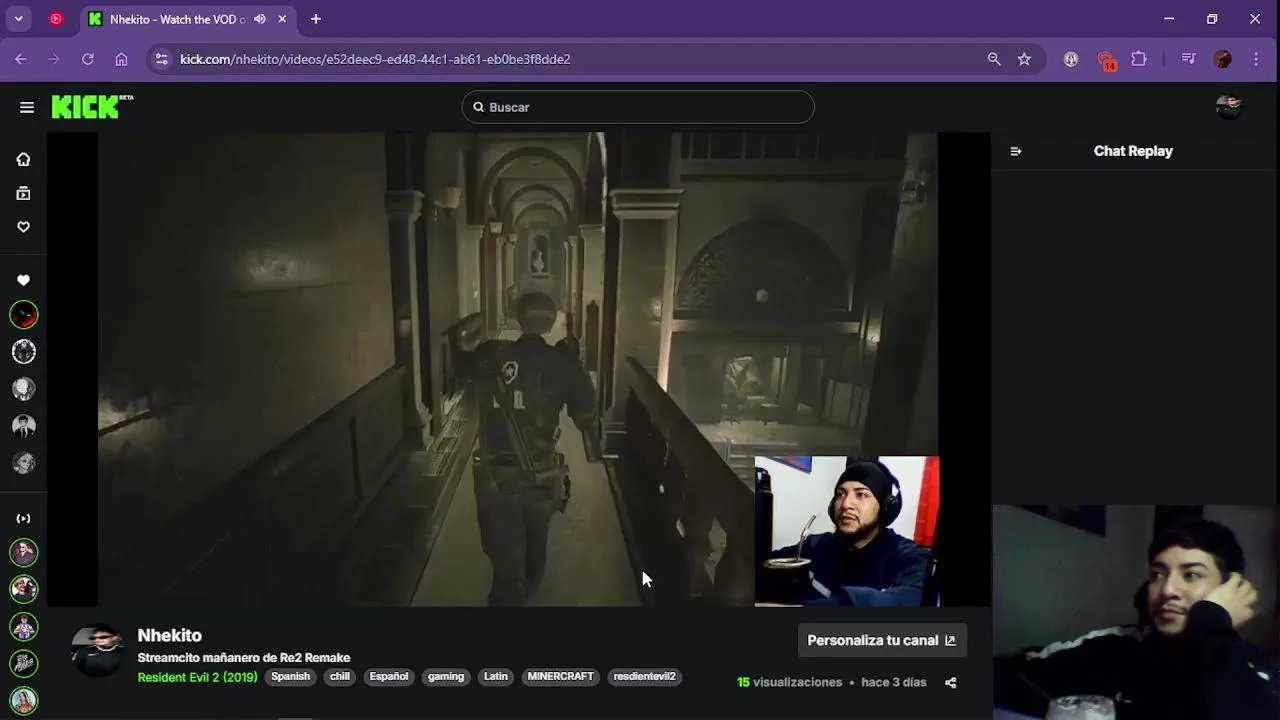Collapse the Chat Replay panel
This screenshot has width=1280, height=720.
(x=1016, y=151)
